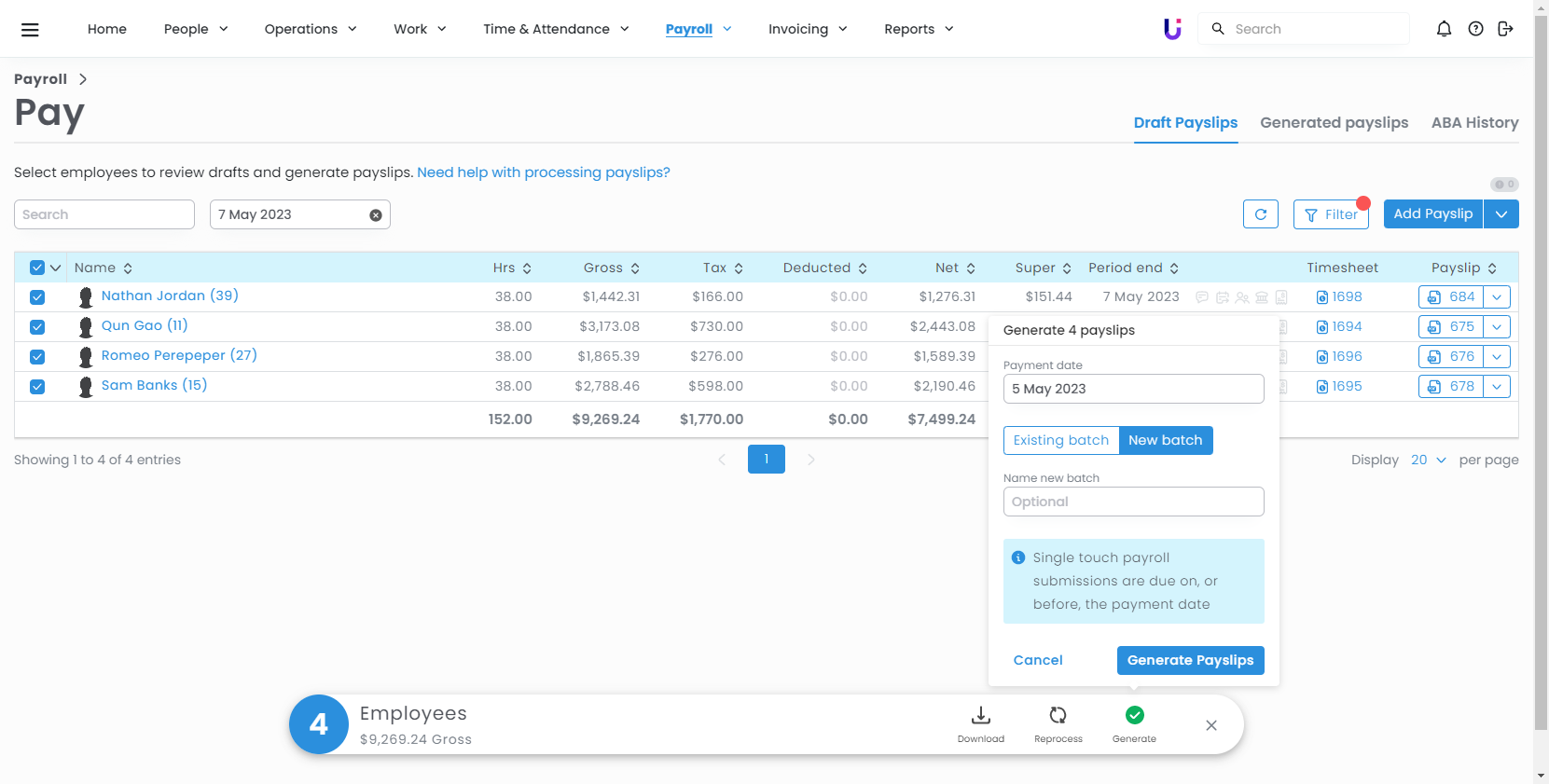
Task: Select the Existing batch option
Action: (x=1060, y=440)
